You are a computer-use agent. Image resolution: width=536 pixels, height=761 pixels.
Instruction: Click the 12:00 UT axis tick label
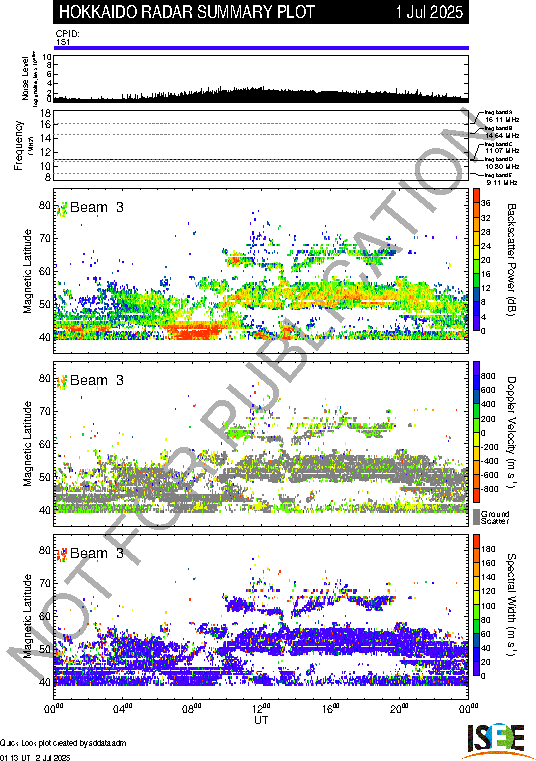pyautogui.click(x=261, y=709)
